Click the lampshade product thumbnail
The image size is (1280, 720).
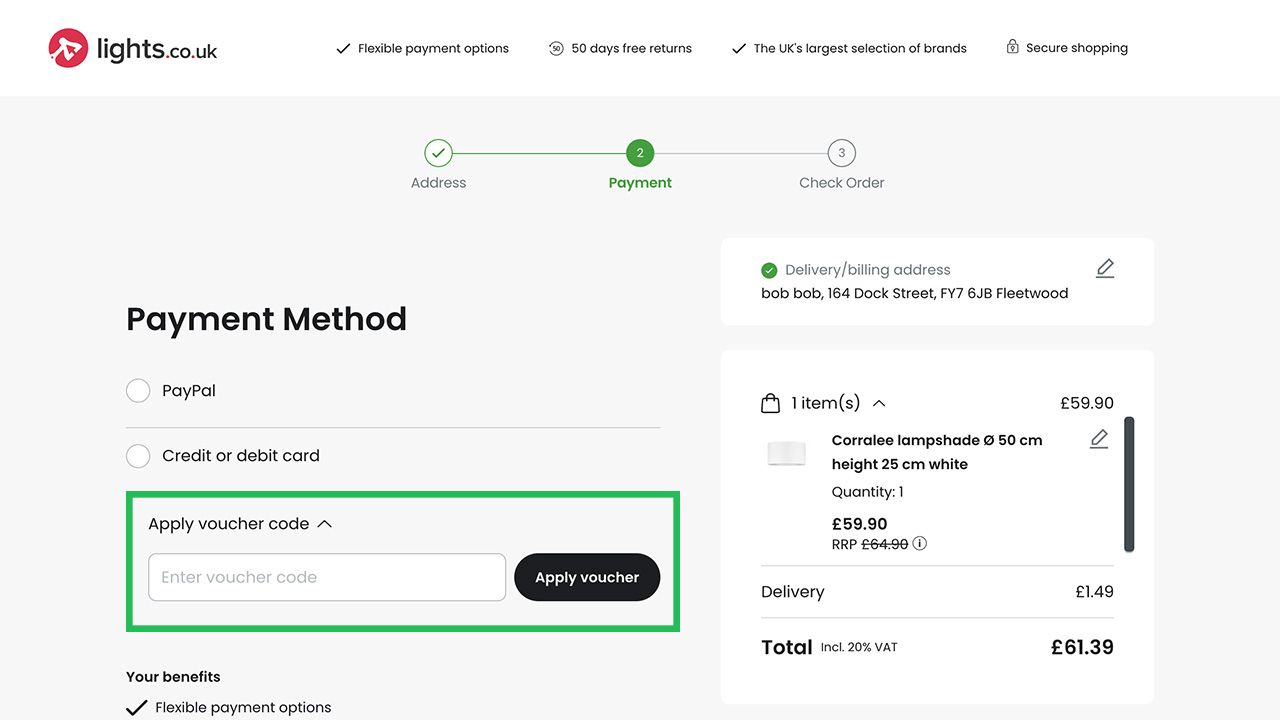(786, 453)
